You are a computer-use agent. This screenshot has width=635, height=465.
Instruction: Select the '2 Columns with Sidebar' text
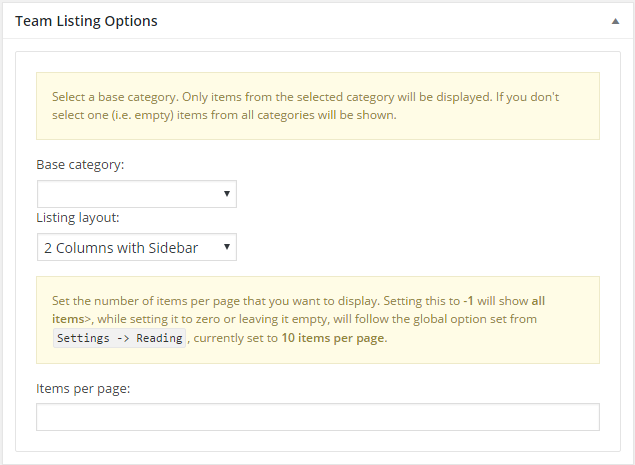(x=121, y=248)
